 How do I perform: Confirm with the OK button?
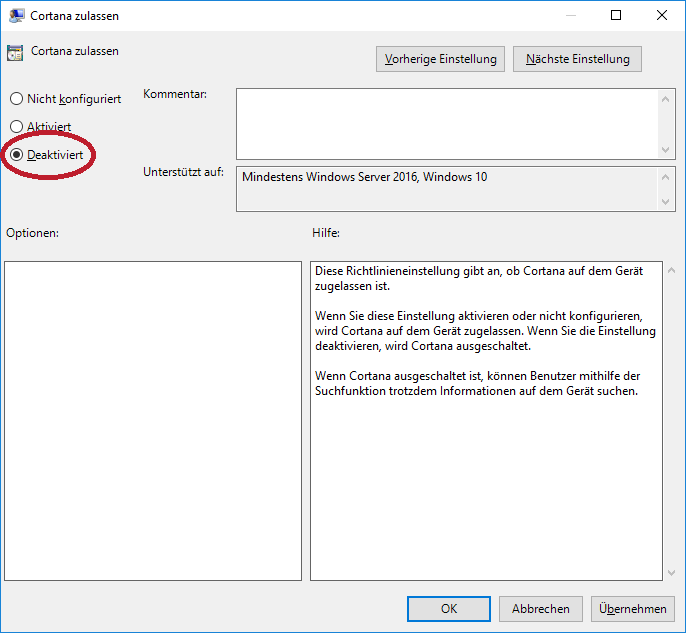tap(449, 609)
